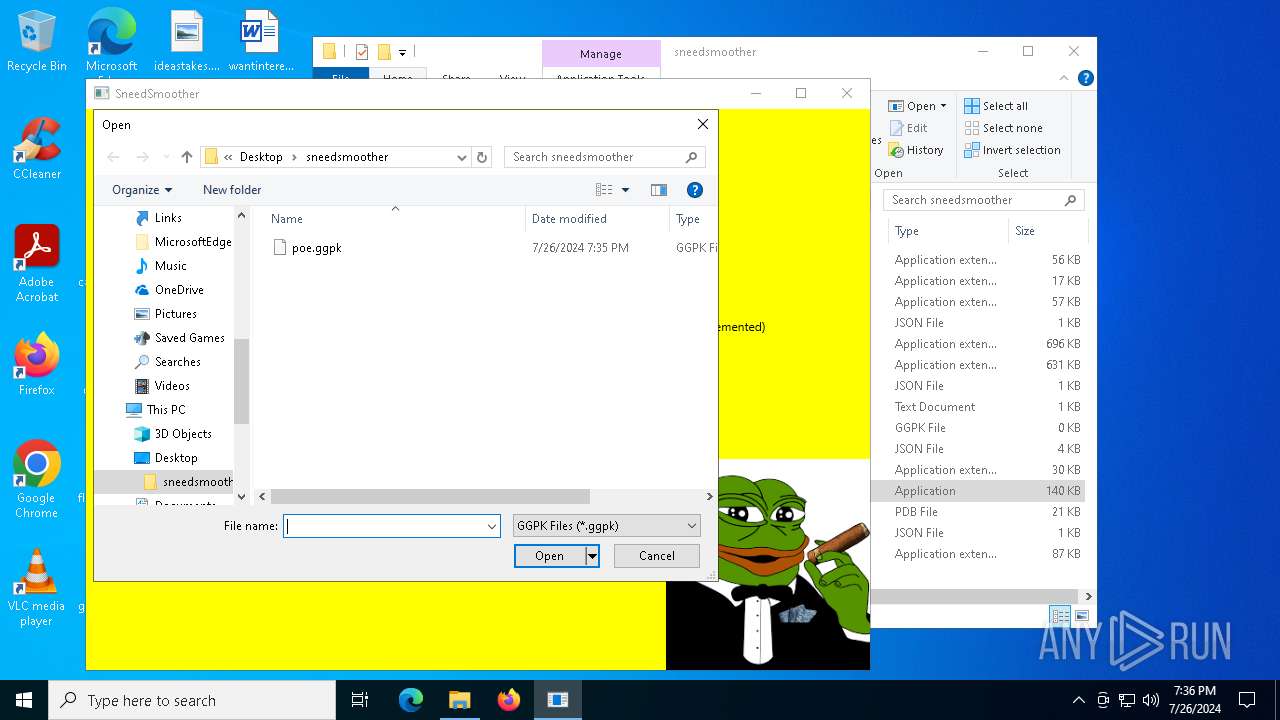Open the Quick Access Toolbar customize arrow
This screenshot has width=1280, height=720.
coord(402,52)
